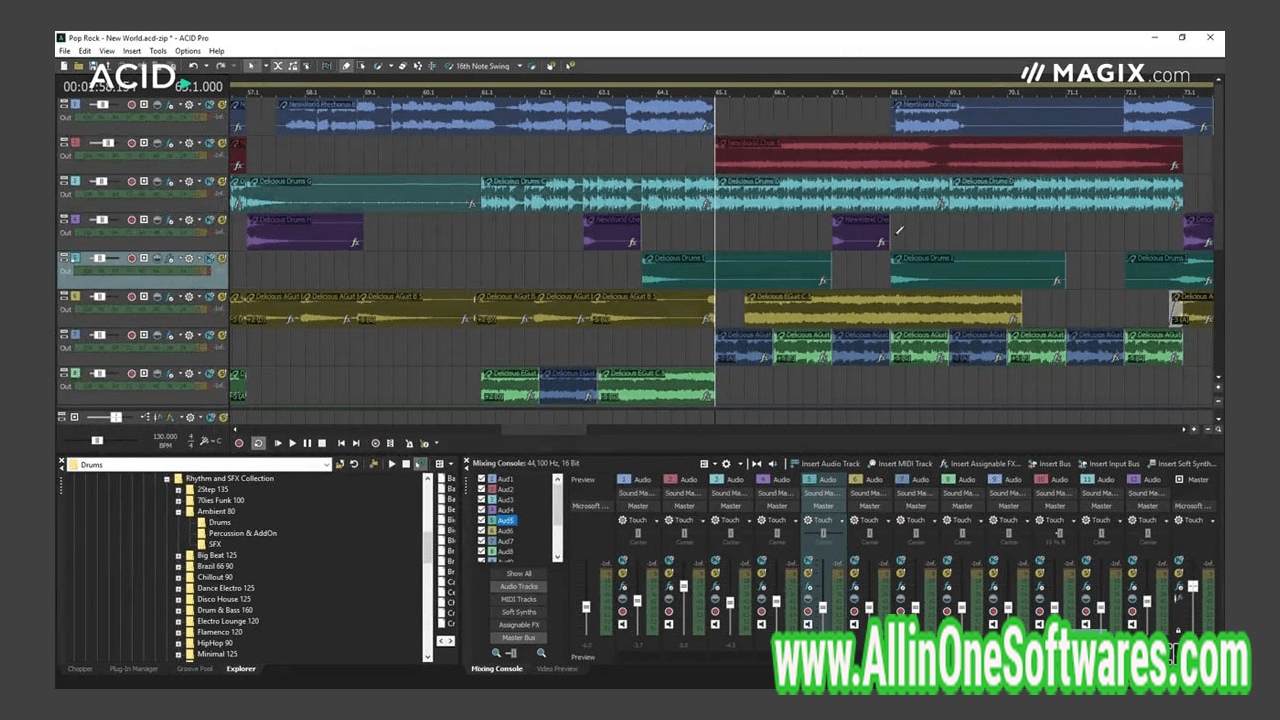Click Insert Assignable FX in mixer
Image resolution: width=1280 pixels, height=720 pixels.
[981, 464]
